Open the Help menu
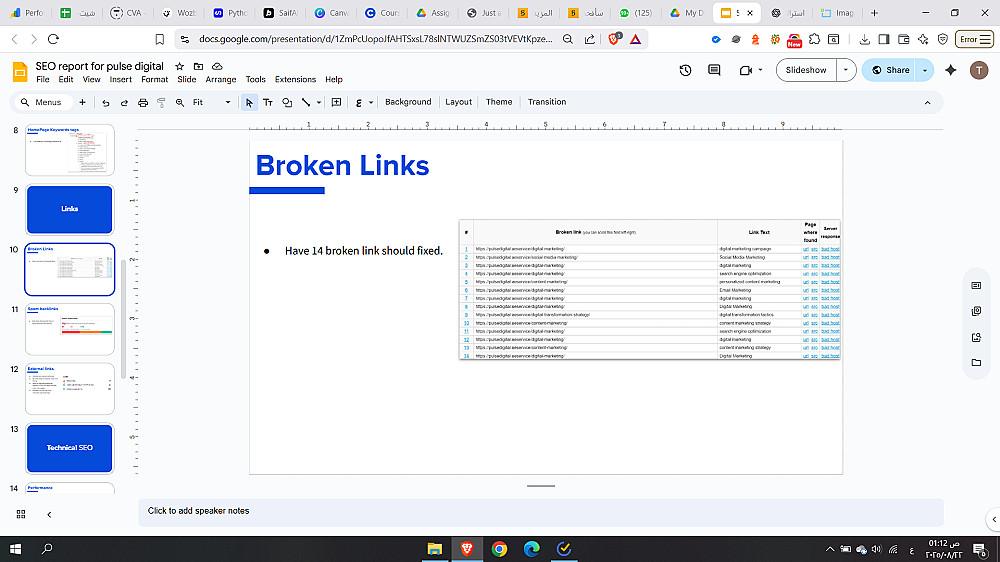The height and width of the screenshot is (562, 1000). tap(334, 80)
